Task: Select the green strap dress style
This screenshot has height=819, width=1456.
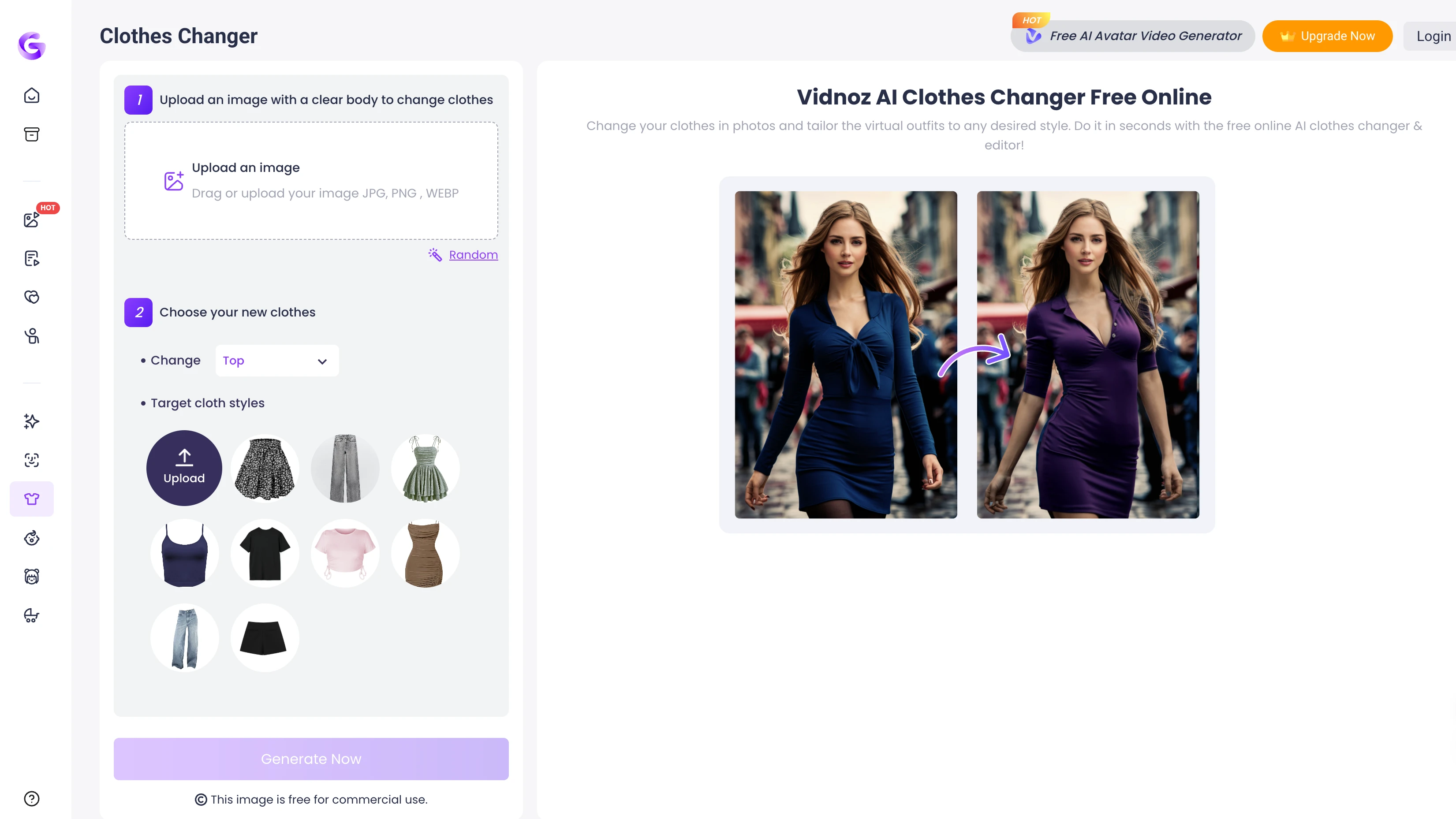Action: (x=425, y=468)
